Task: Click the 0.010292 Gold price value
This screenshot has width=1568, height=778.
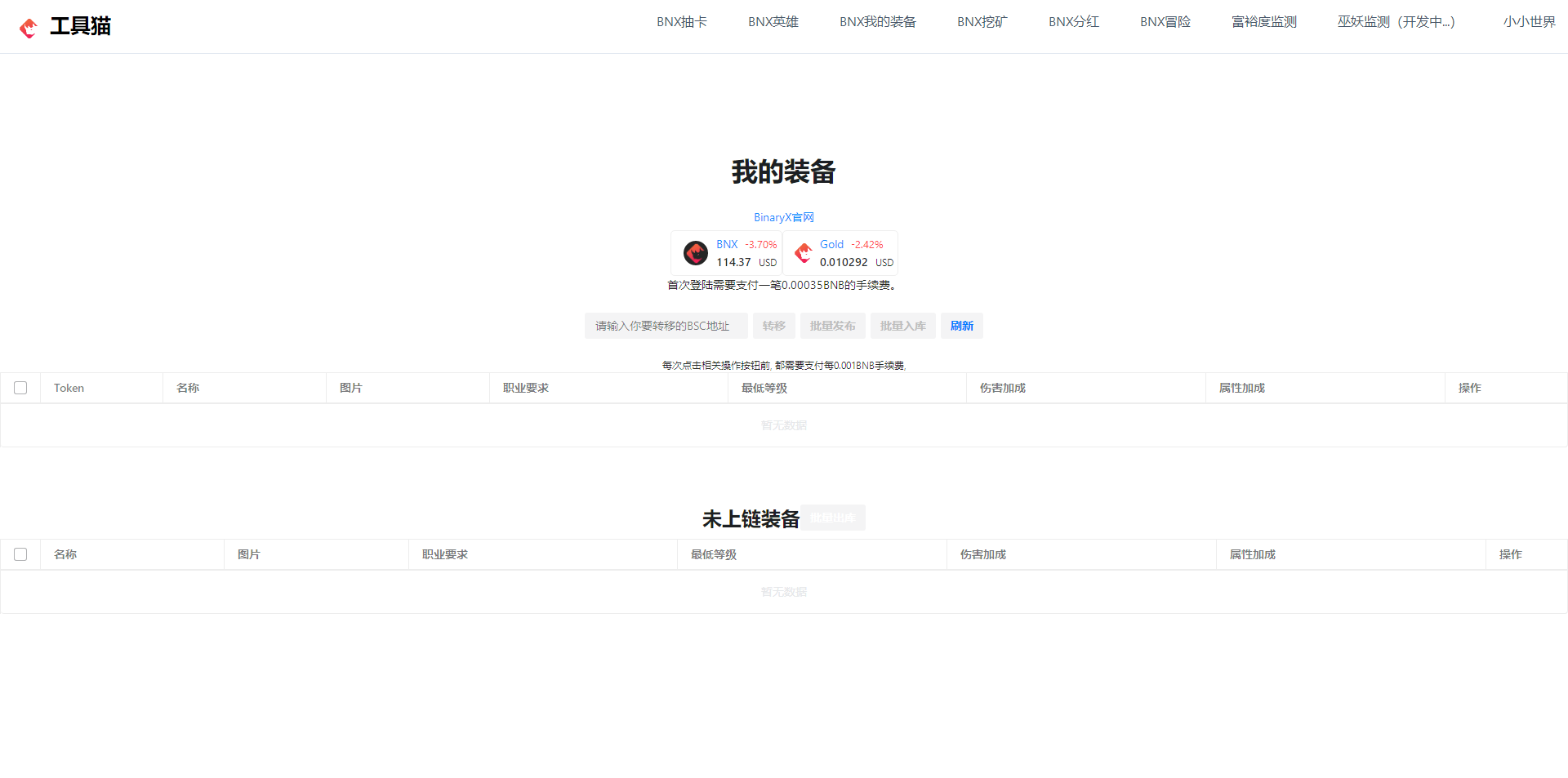Action: pyautogui.click(x=844, y=262)
